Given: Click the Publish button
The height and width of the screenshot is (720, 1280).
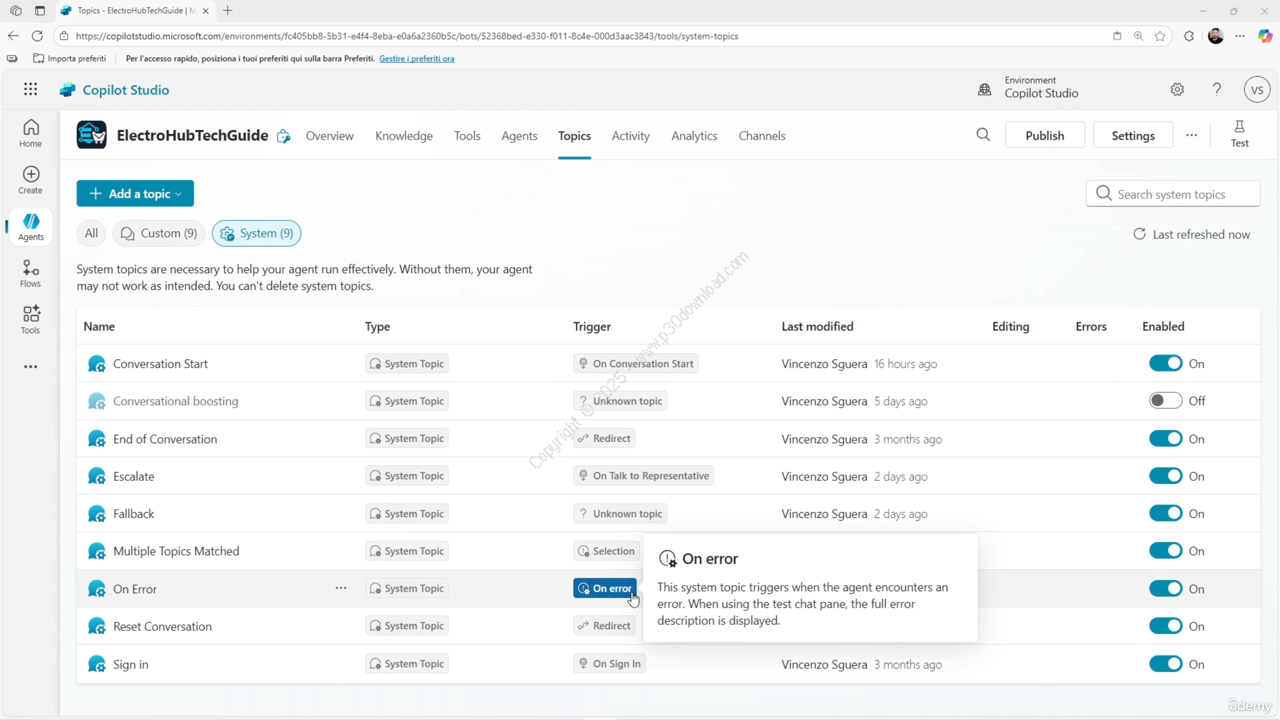Looking at the screenshot, I should click(1044, 135).
